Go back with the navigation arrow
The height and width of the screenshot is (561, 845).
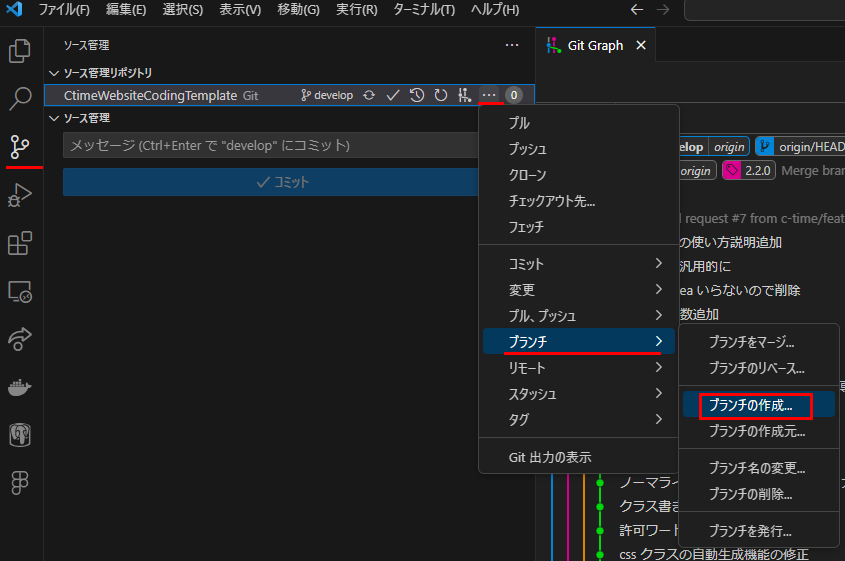(637, 10)
